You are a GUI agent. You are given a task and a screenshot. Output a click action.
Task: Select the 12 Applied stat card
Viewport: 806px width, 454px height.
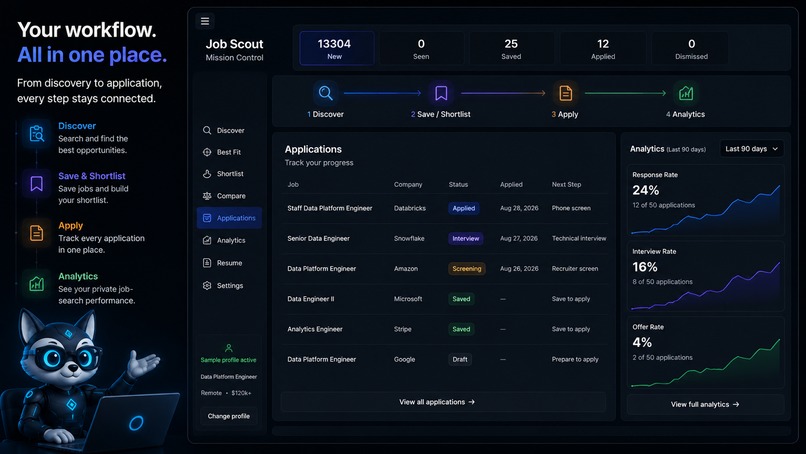tap(603, 48)
